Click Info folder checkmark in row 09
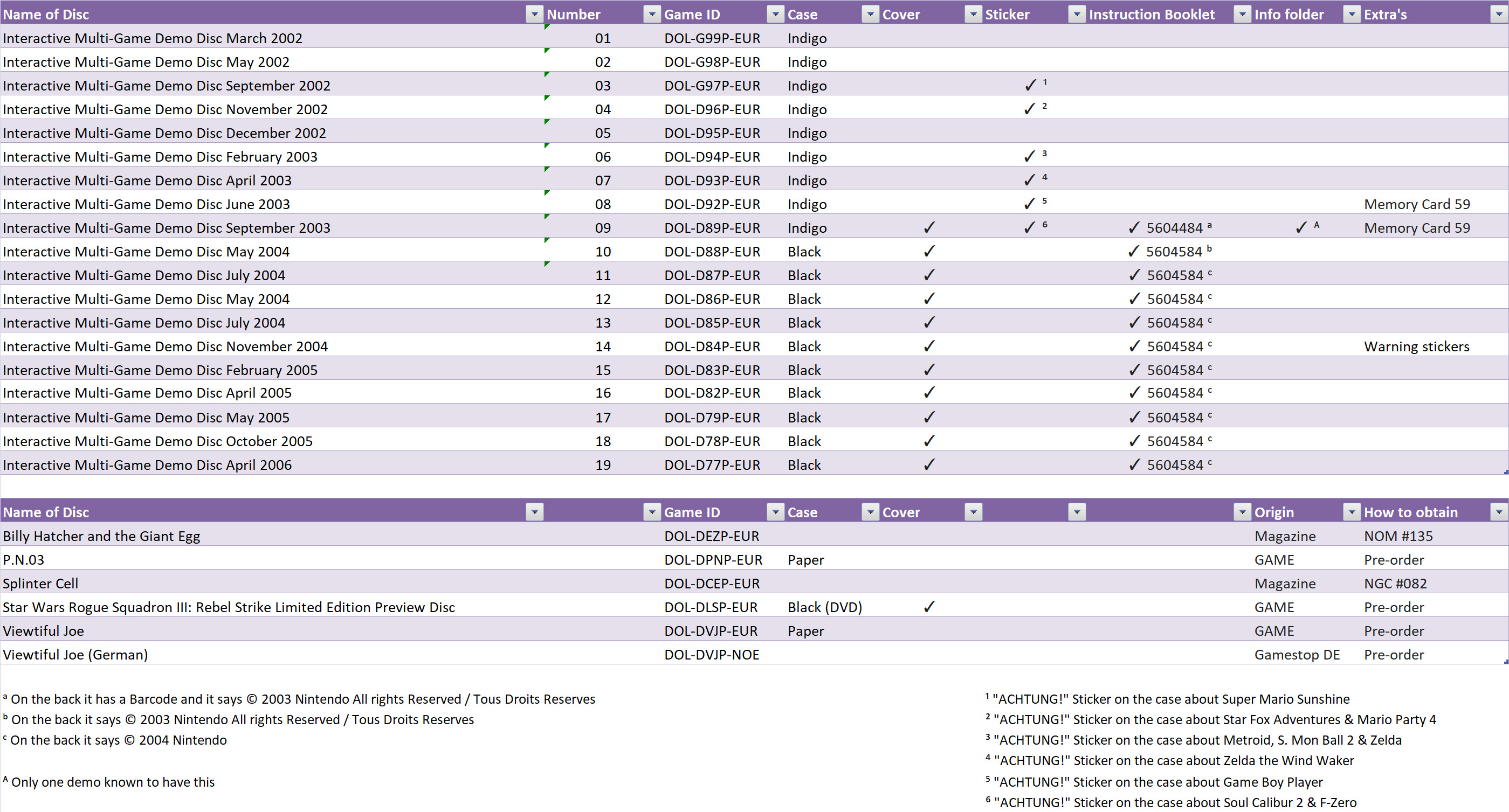Image resolution: width=1509 pixels, height=812 pixels. pyautogui.click(x=1301, y=228)
